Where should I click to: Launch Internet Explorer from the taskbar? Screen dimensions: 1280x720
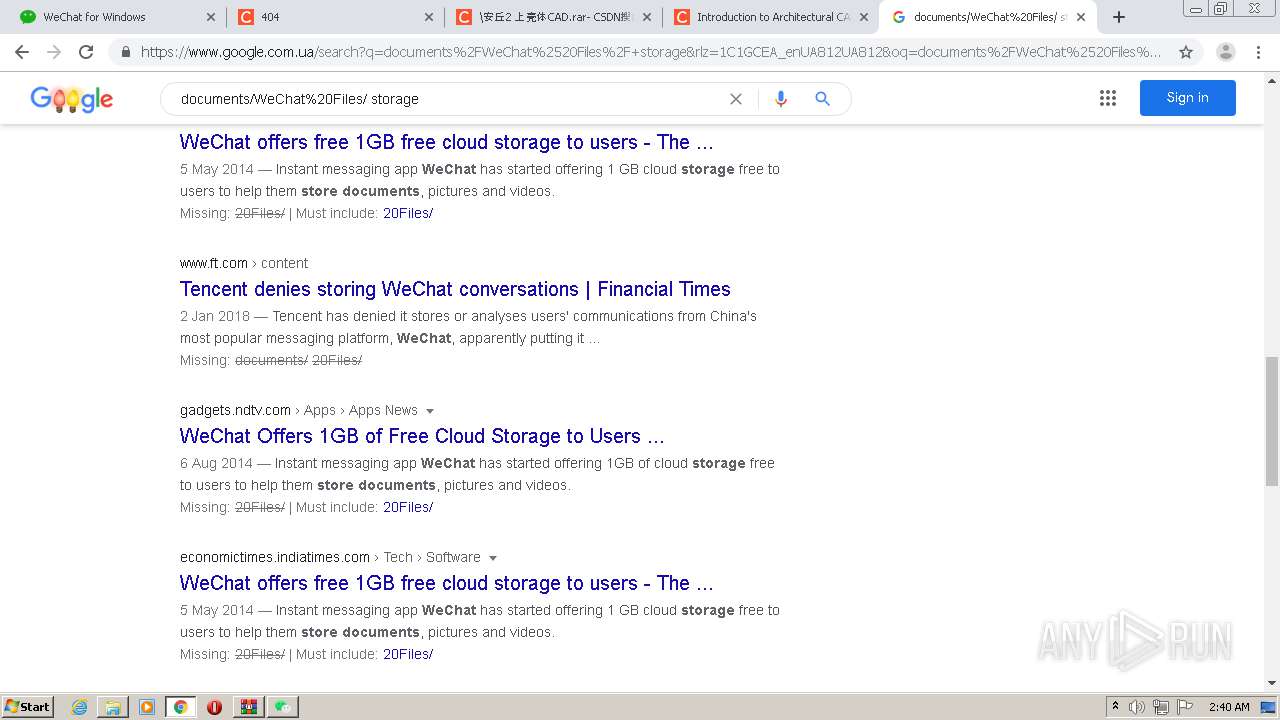(x=79, y=707)
